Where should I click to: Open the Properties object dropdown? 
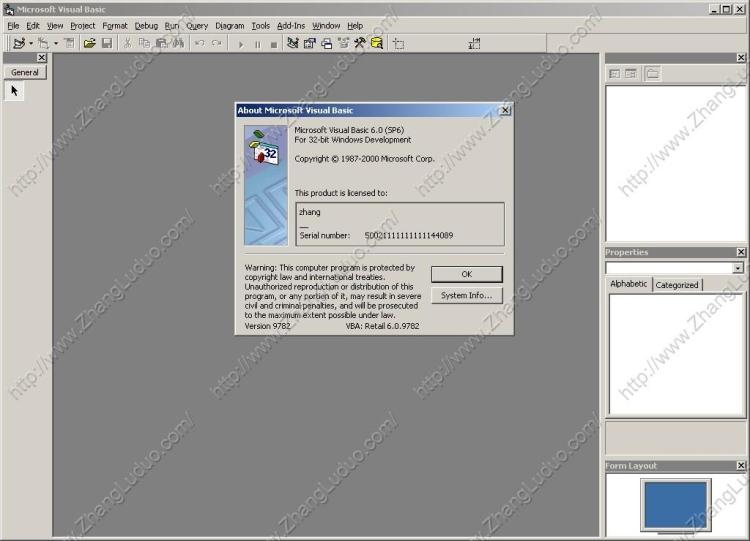click(x=738, y=268)
